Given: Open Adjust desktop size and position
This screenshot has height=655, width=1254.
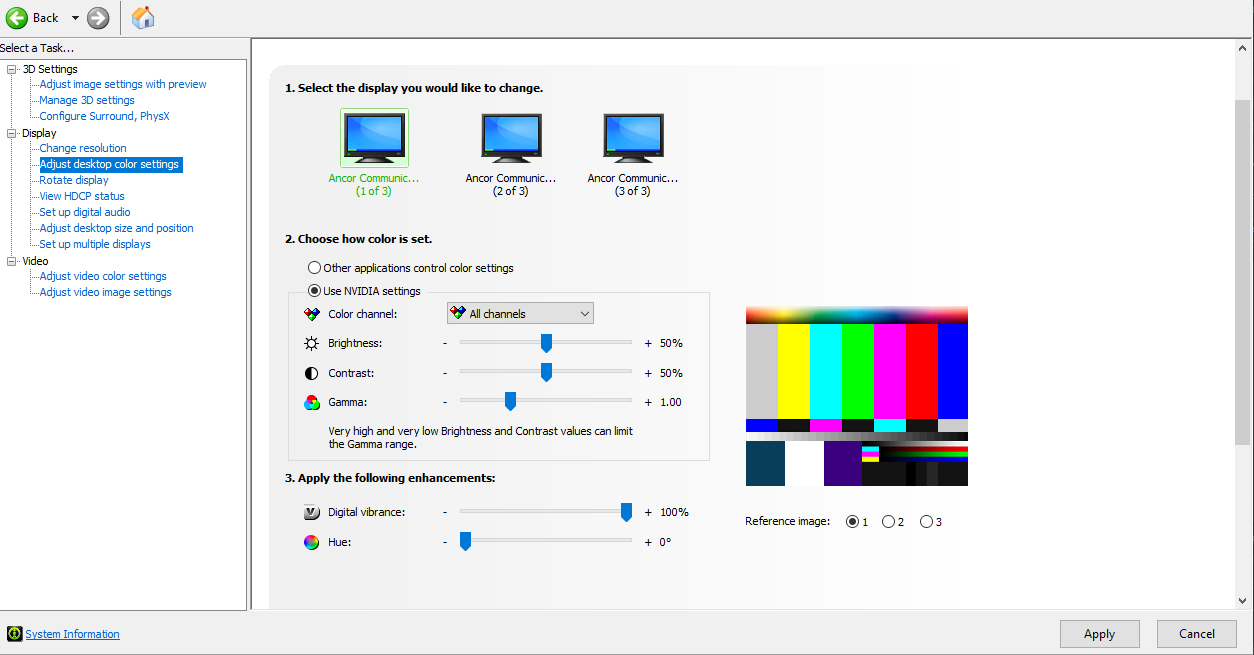Looking at the screenshot, I should [117, 228].
